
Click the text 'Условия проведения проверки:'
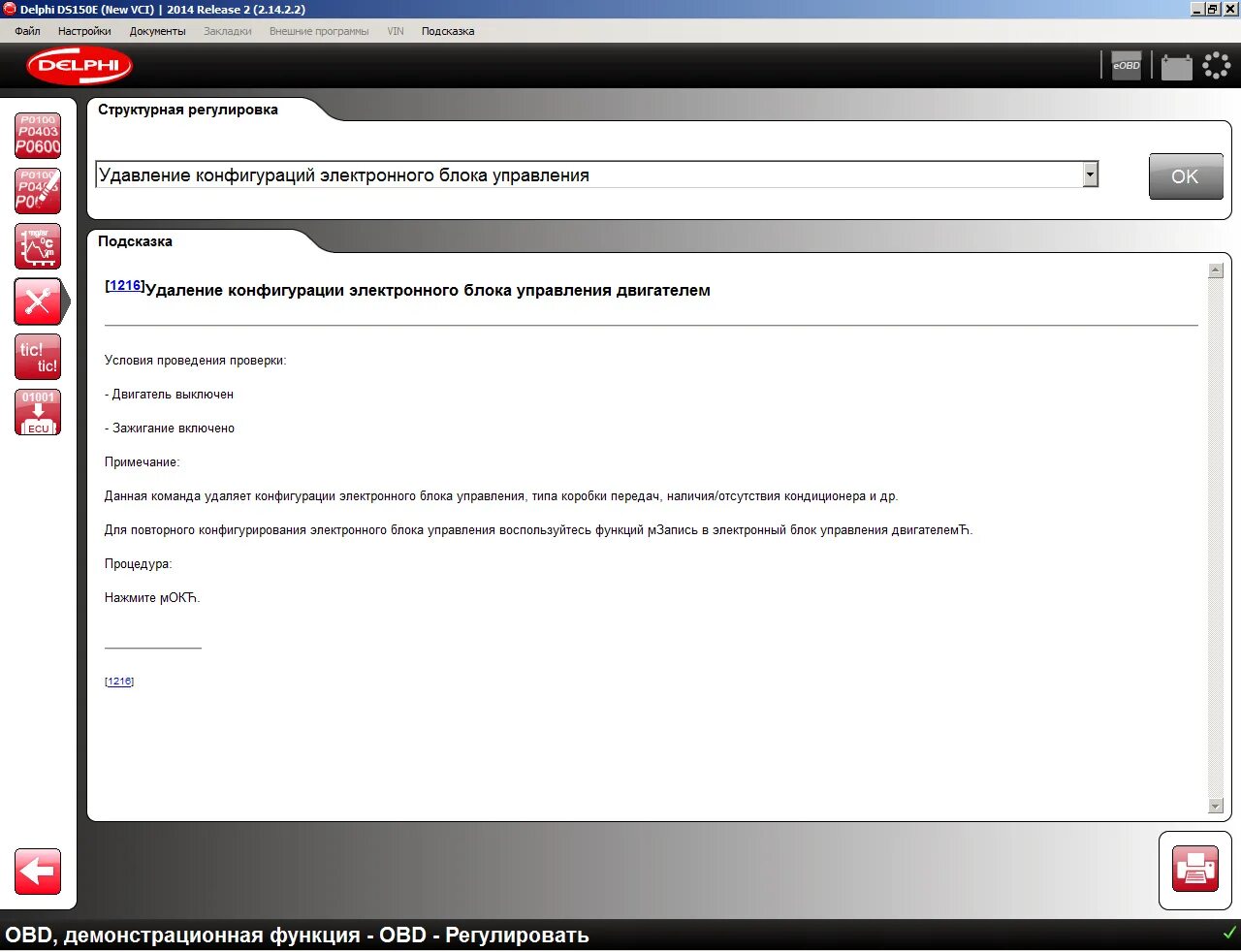pos(196,361)
